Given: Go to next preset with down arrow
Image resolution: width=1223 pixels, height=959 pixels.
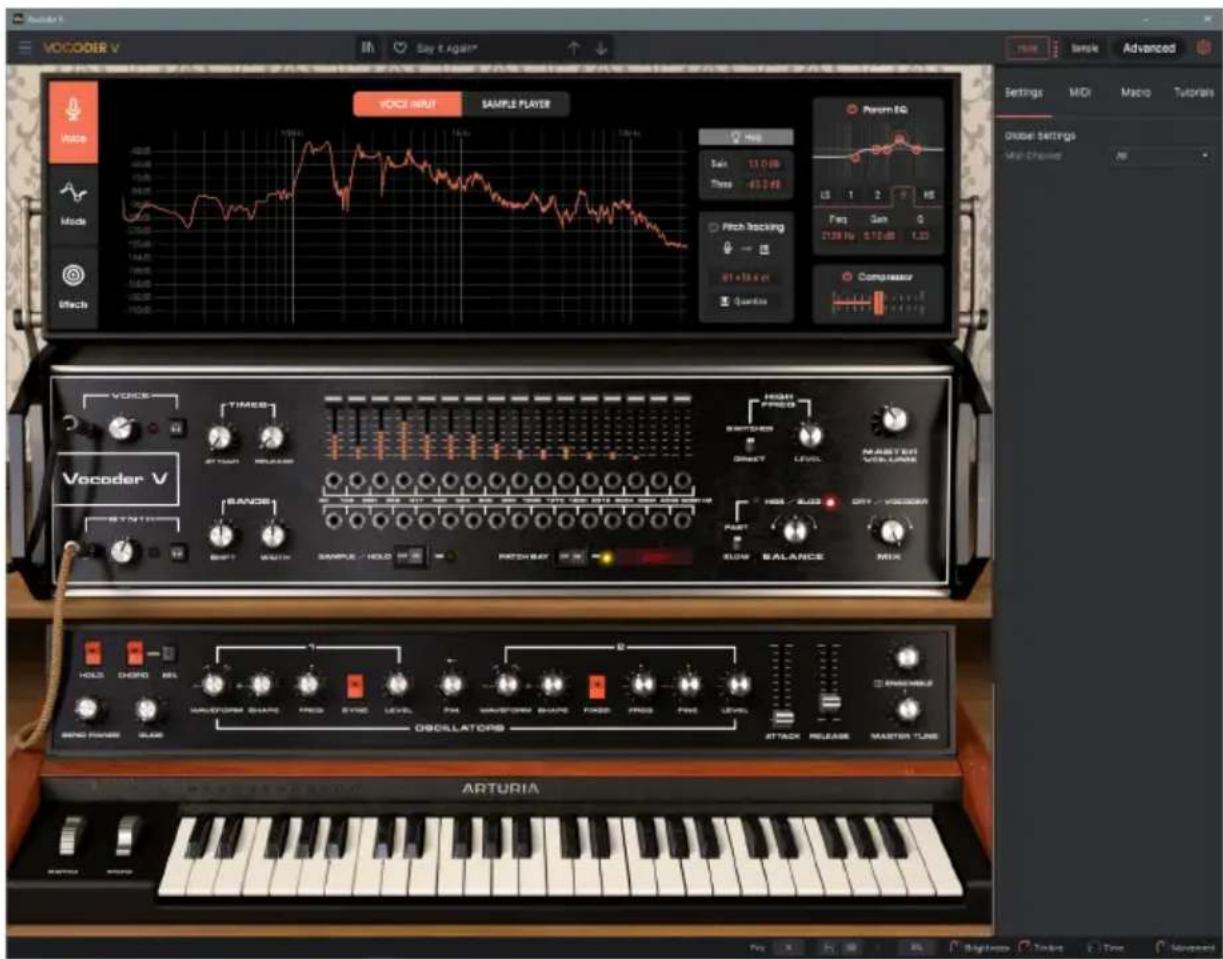Looking at the screenshot, I should pos(601,47).
